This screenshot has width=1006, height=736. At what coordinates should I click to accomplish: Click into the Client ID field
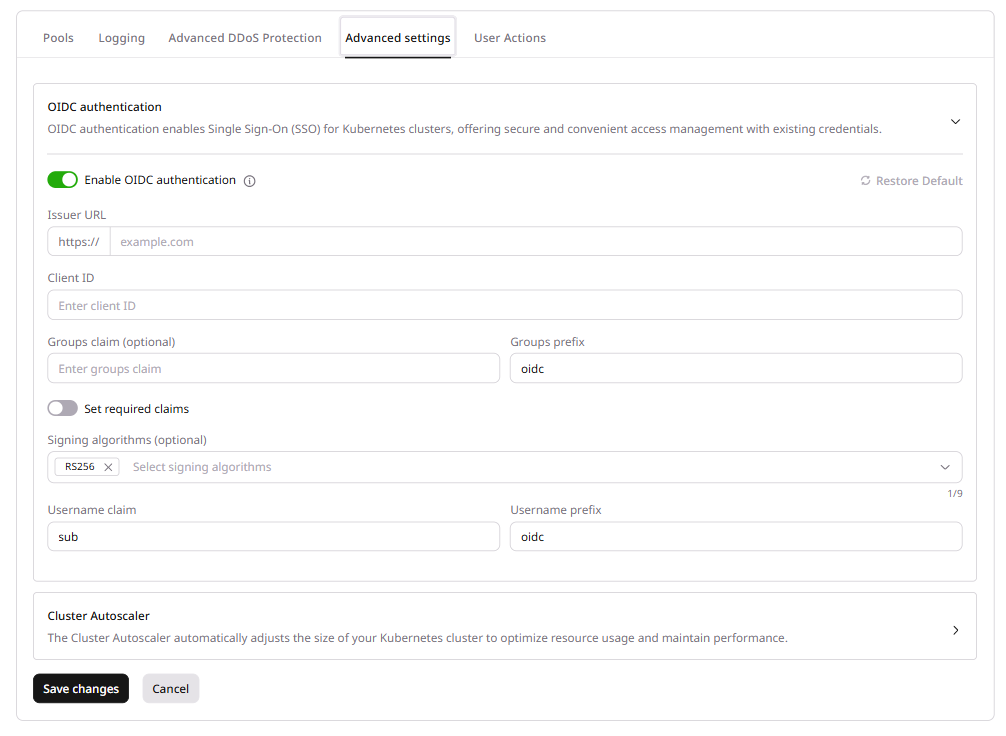click(505, 305)
